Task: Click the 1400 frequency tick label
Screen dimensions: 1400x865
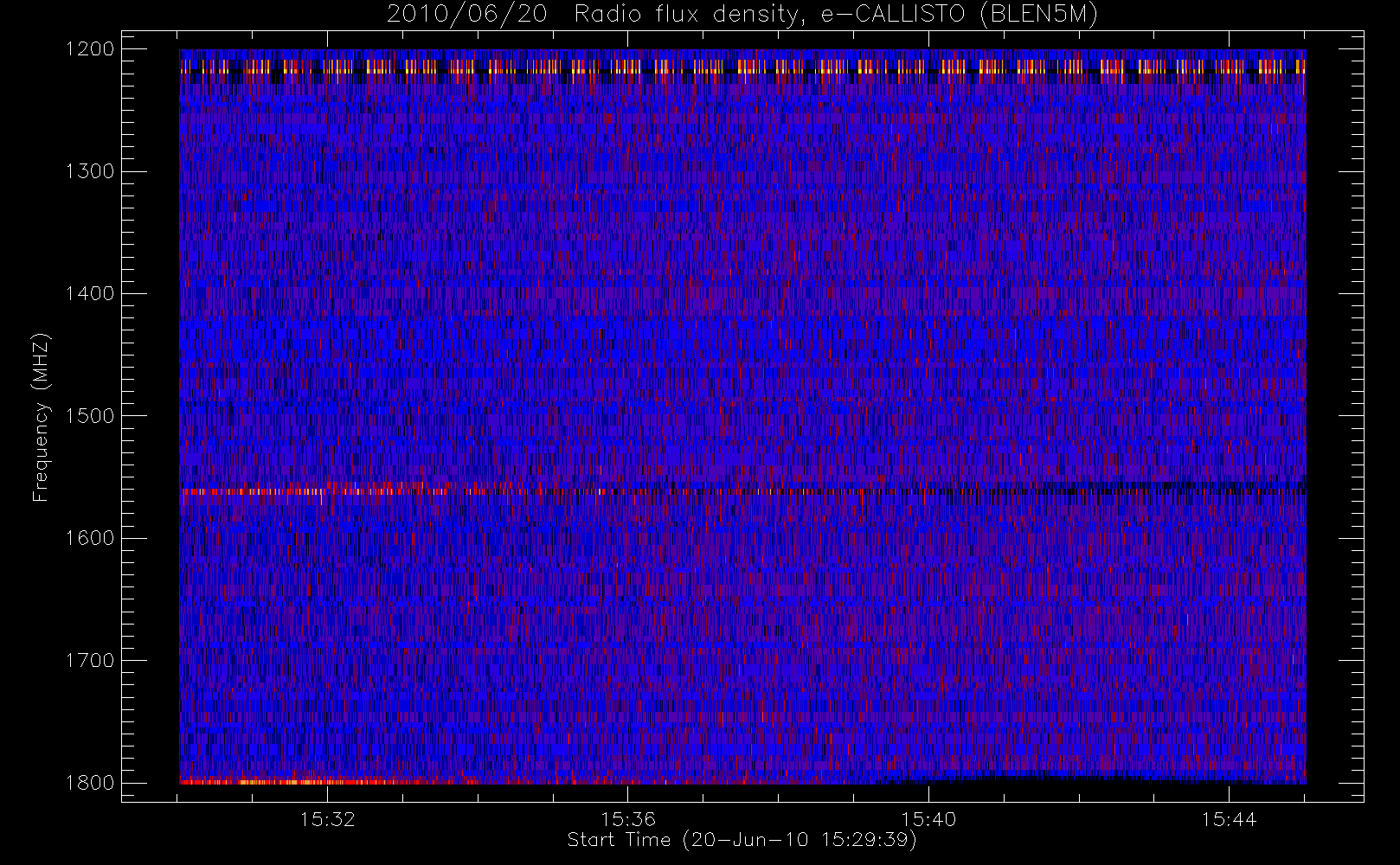Action: click(x=90, y=293)
